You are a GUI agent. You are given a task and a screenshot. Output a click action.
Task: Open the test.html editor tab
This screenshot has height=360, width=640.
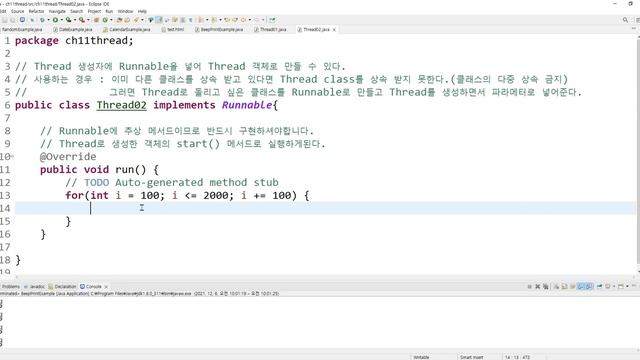[x=173, y=29]
